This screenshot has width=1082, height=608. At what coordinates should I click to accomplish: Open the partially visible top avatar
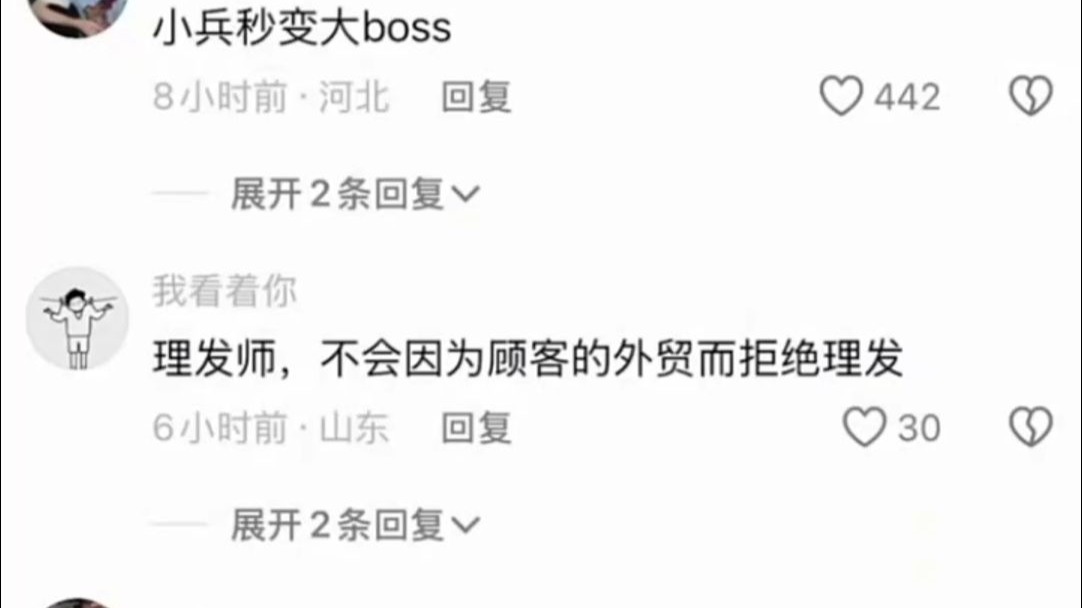[x=77, y=15]
